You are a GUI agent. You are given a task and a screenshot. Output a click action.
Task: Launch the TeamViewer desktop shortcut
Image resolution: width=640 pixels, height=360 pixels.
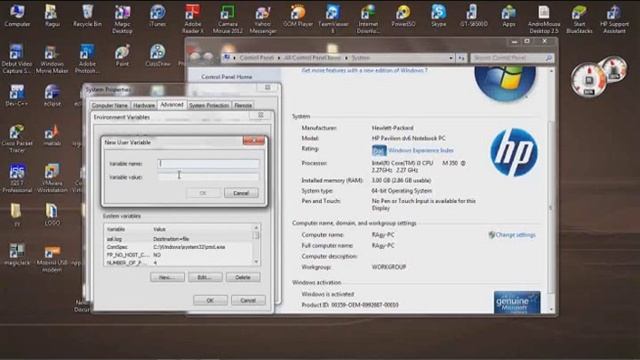click(333, 19)
